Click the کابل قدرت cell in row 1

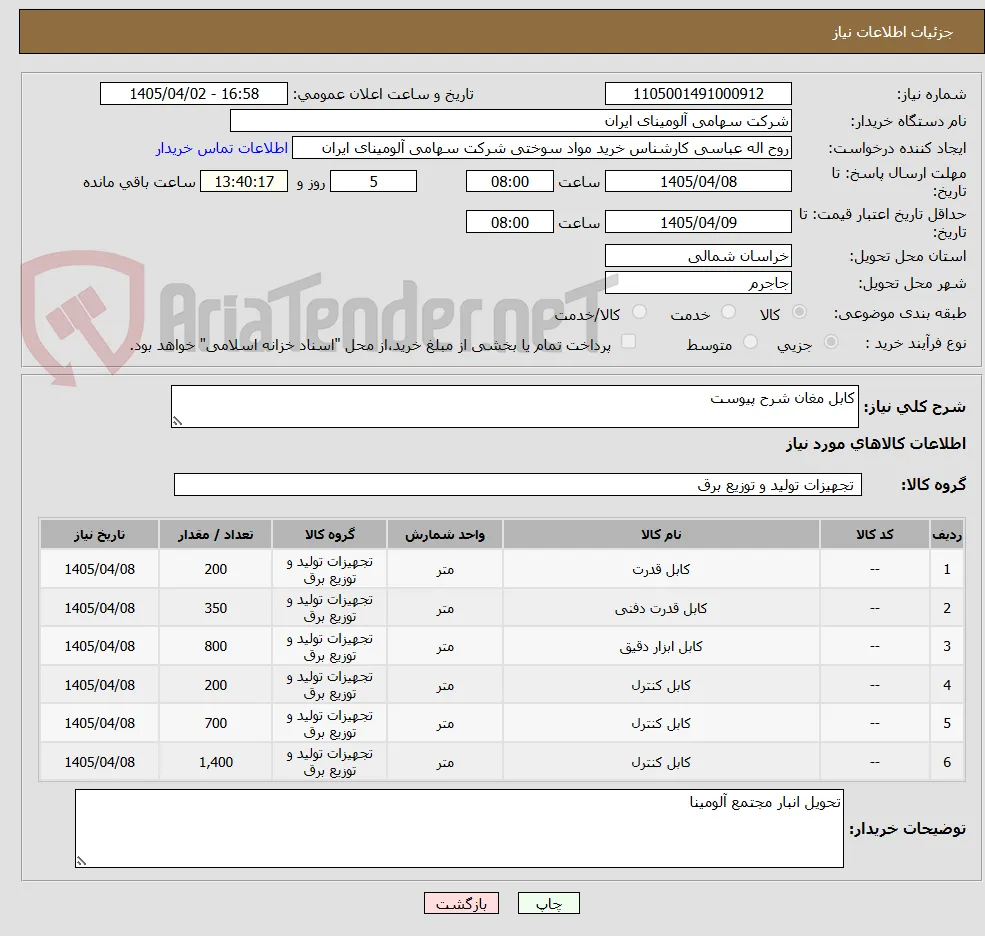(x=661, y=569)
